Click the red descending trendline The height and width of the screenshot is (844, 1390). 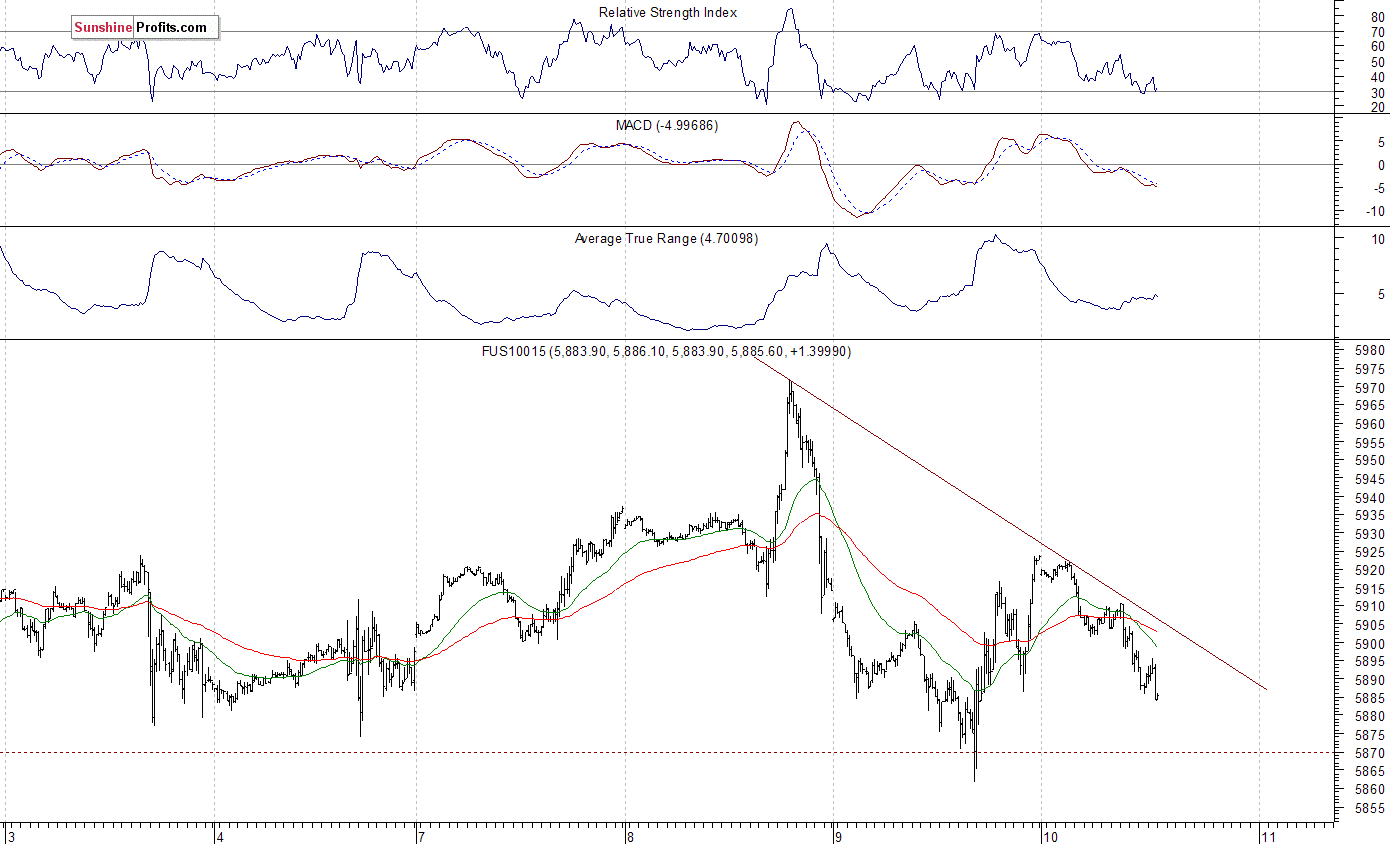[1010, 525]
